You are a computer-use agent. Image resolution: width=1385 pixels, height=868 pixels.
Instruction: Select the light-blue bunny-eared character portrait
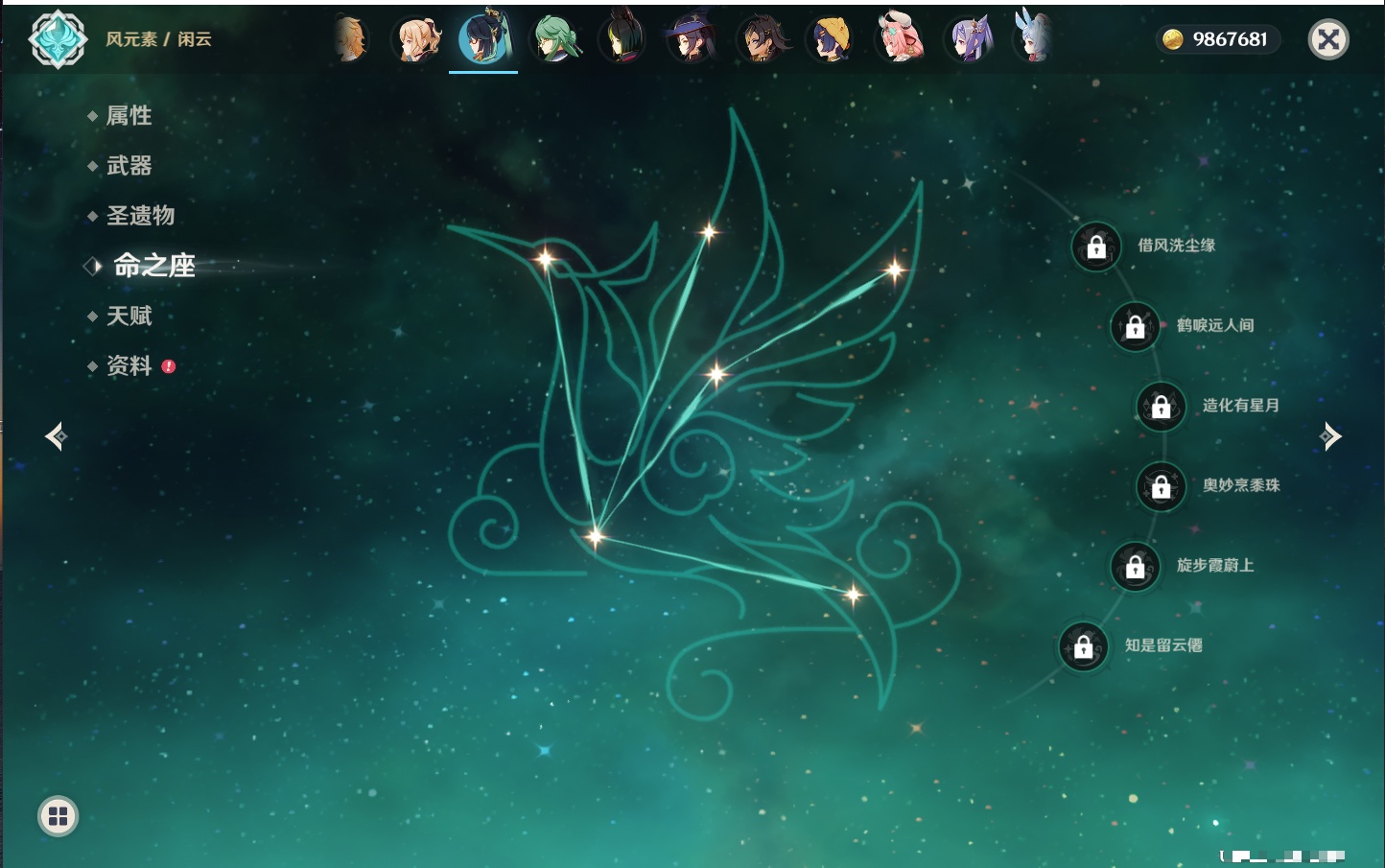coord(1033,37)
